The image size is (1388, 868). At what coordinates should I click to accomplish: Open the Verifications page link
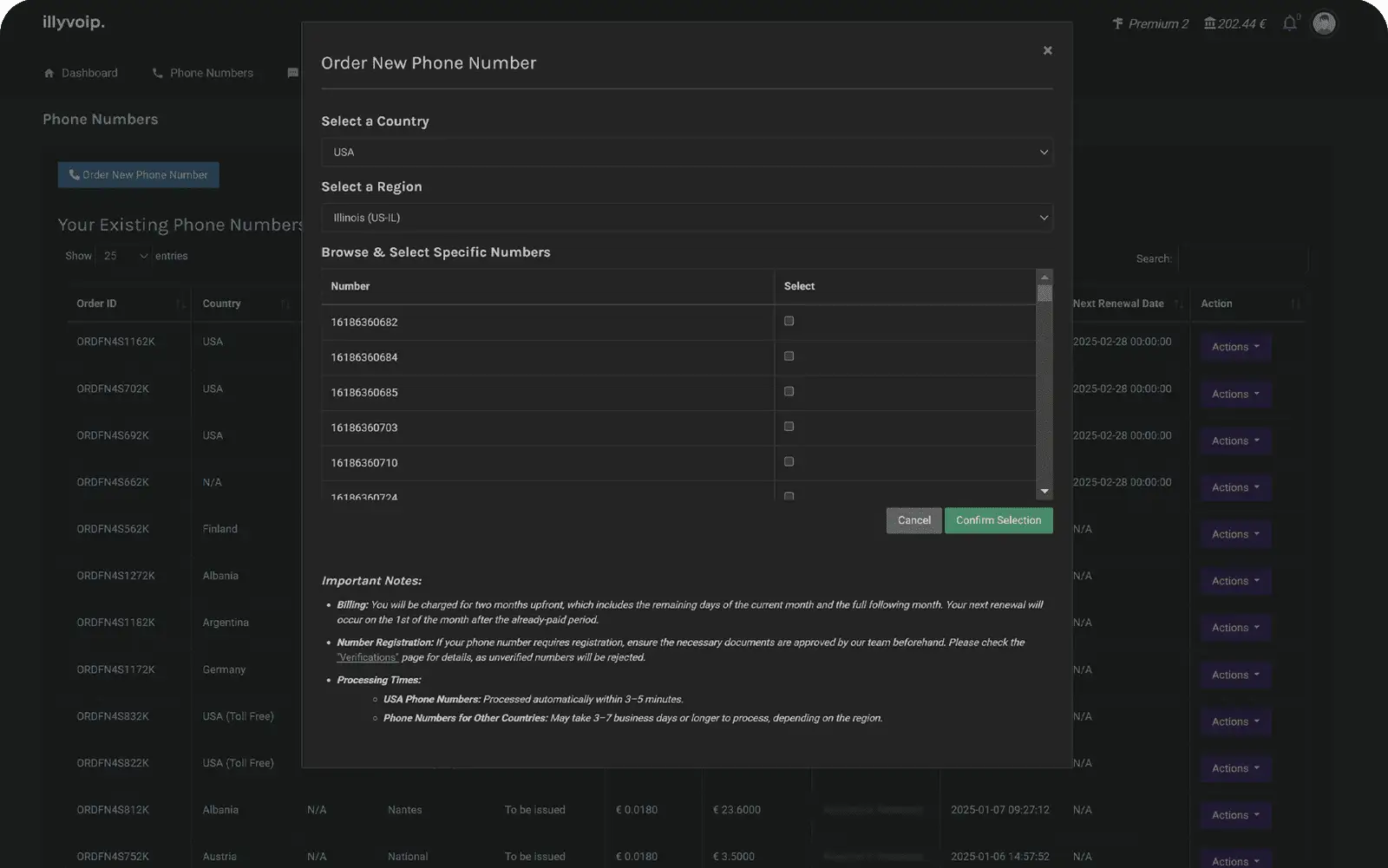click(x=368, y=657)
